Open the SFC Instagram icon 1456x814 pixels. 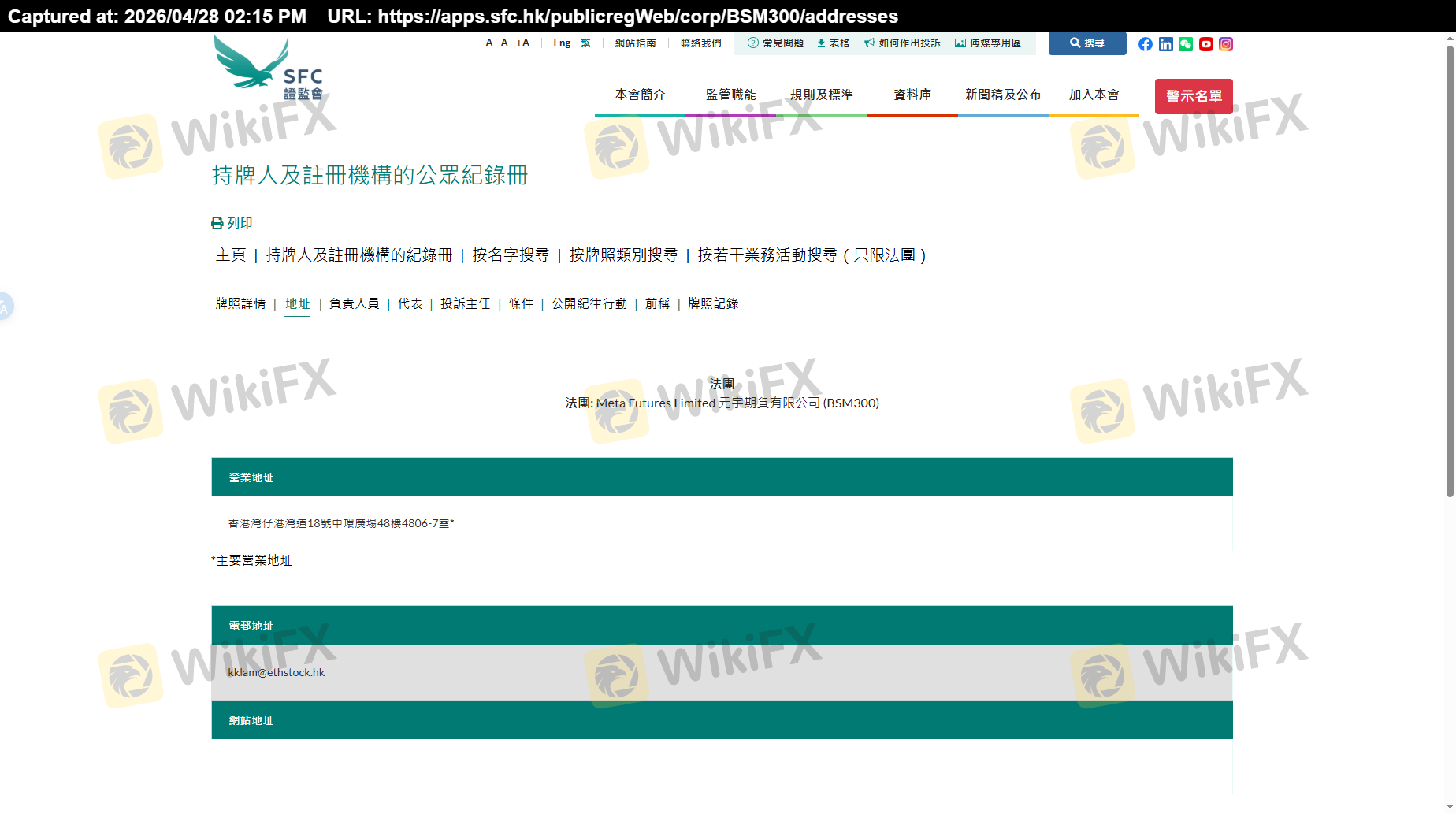click(x=1226, y=44)
